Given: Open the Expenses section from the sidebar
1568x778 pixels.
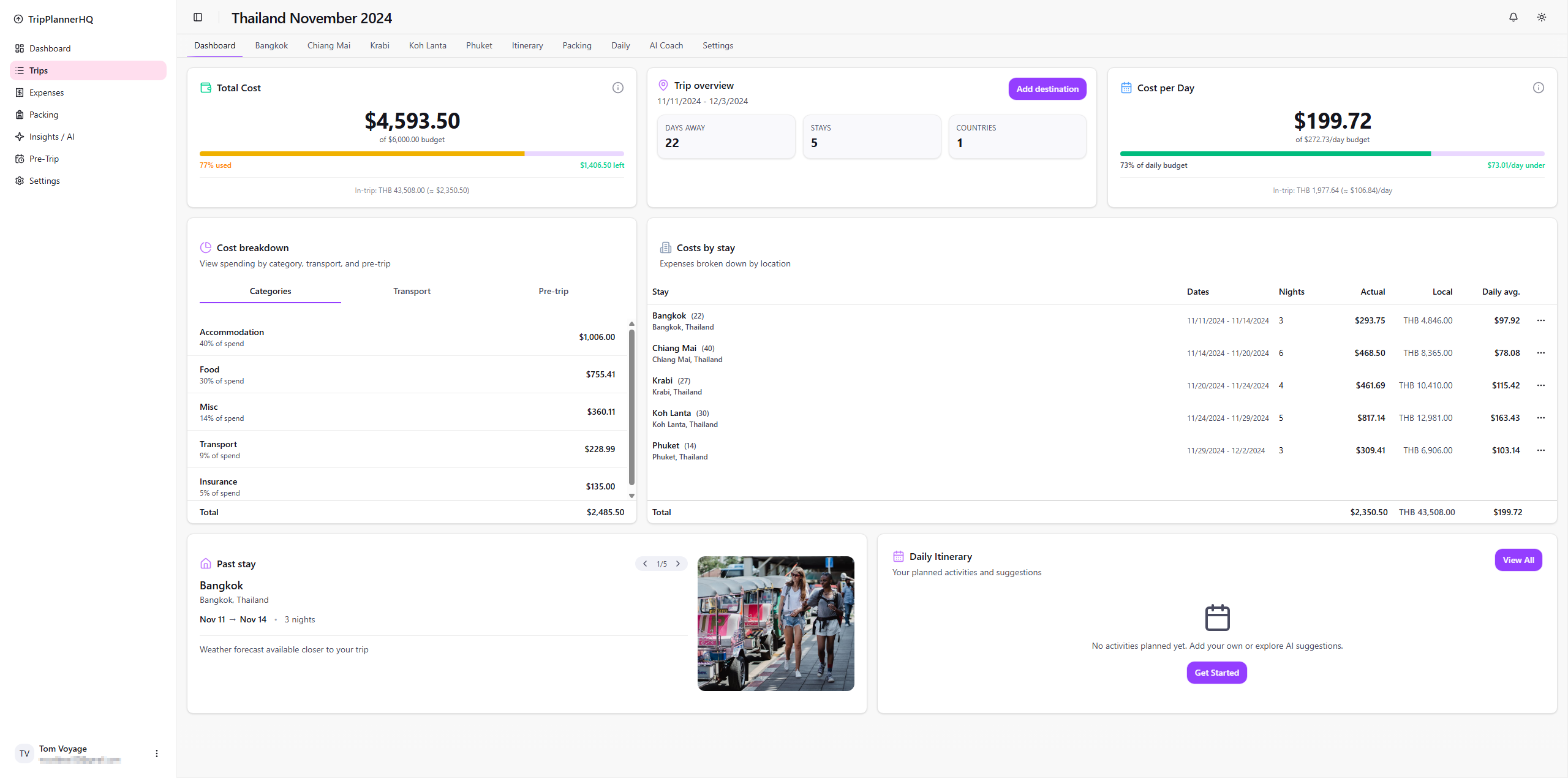Looking at the screenshot, I should pos(47,93).
